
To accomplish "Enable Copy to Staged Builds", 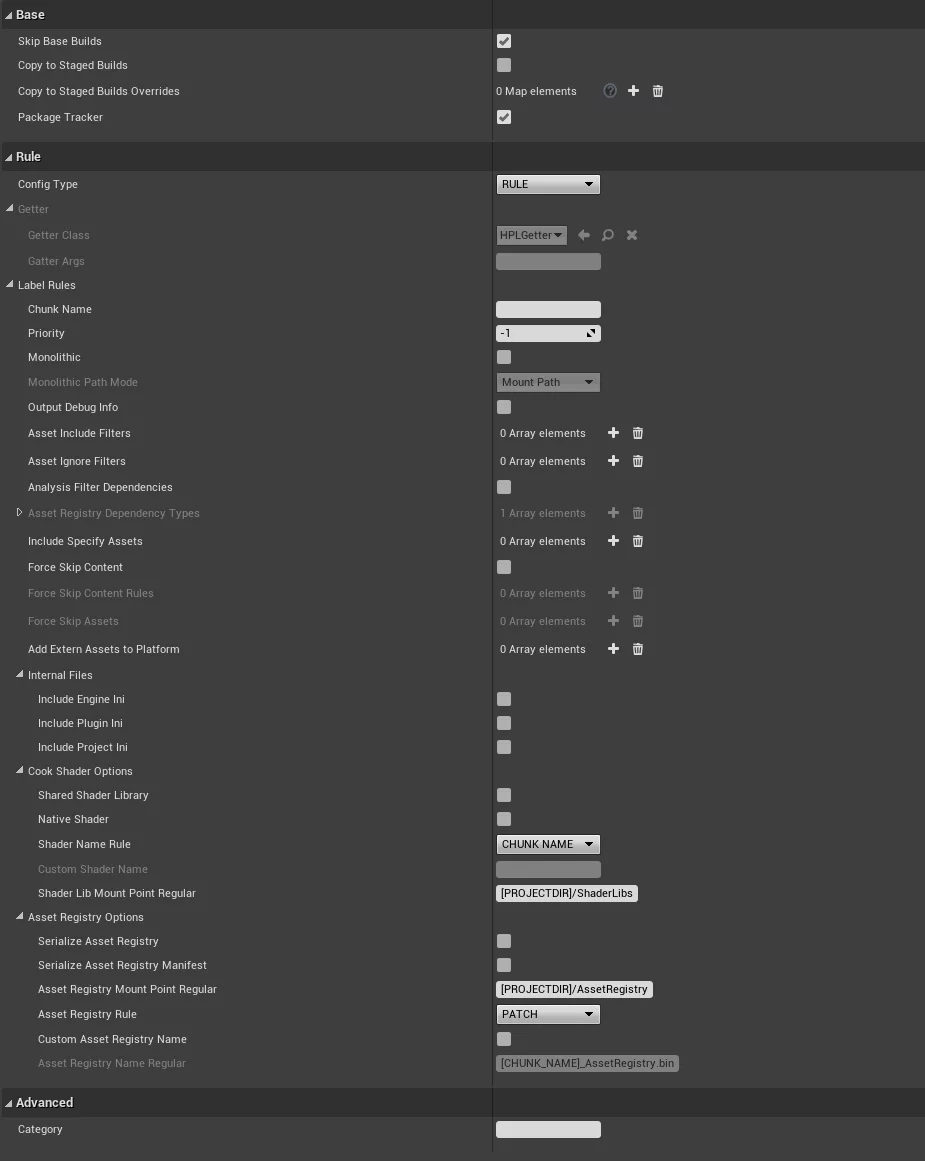I will point(504,65).
